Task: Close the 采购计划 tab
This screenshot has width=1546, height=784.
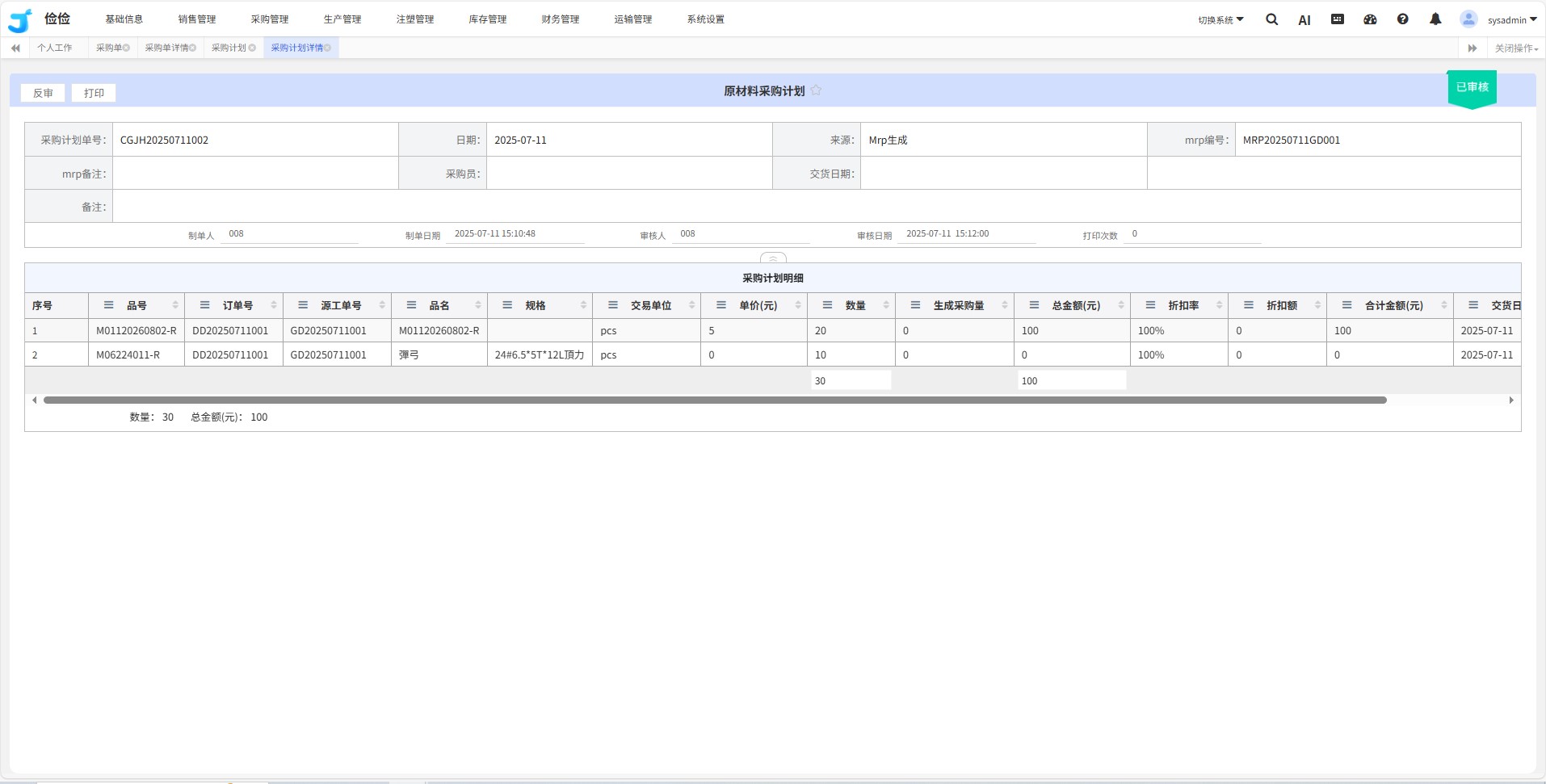Action: 253,48
